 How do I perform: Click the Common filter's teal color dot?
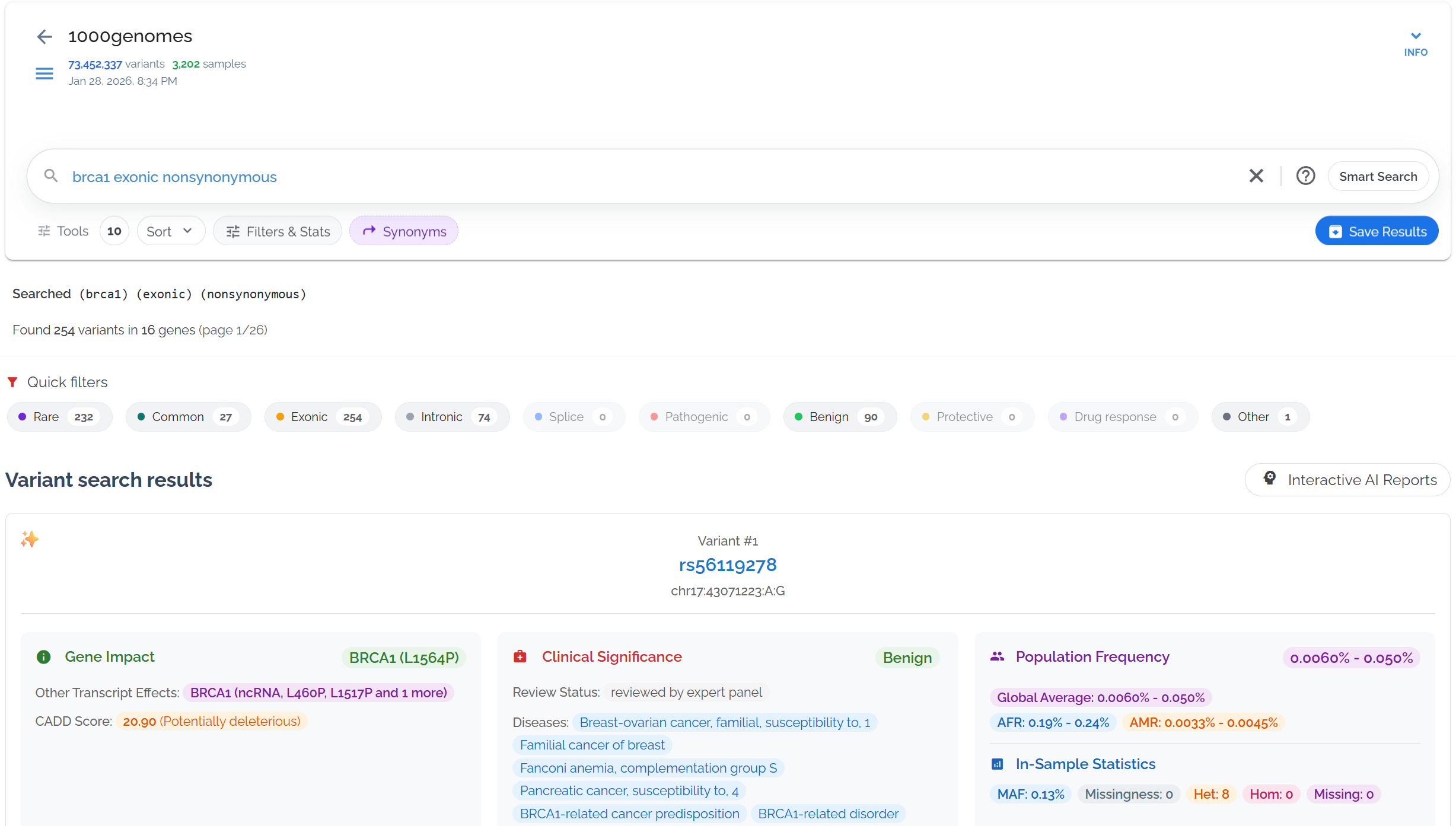tap(141, 417)
